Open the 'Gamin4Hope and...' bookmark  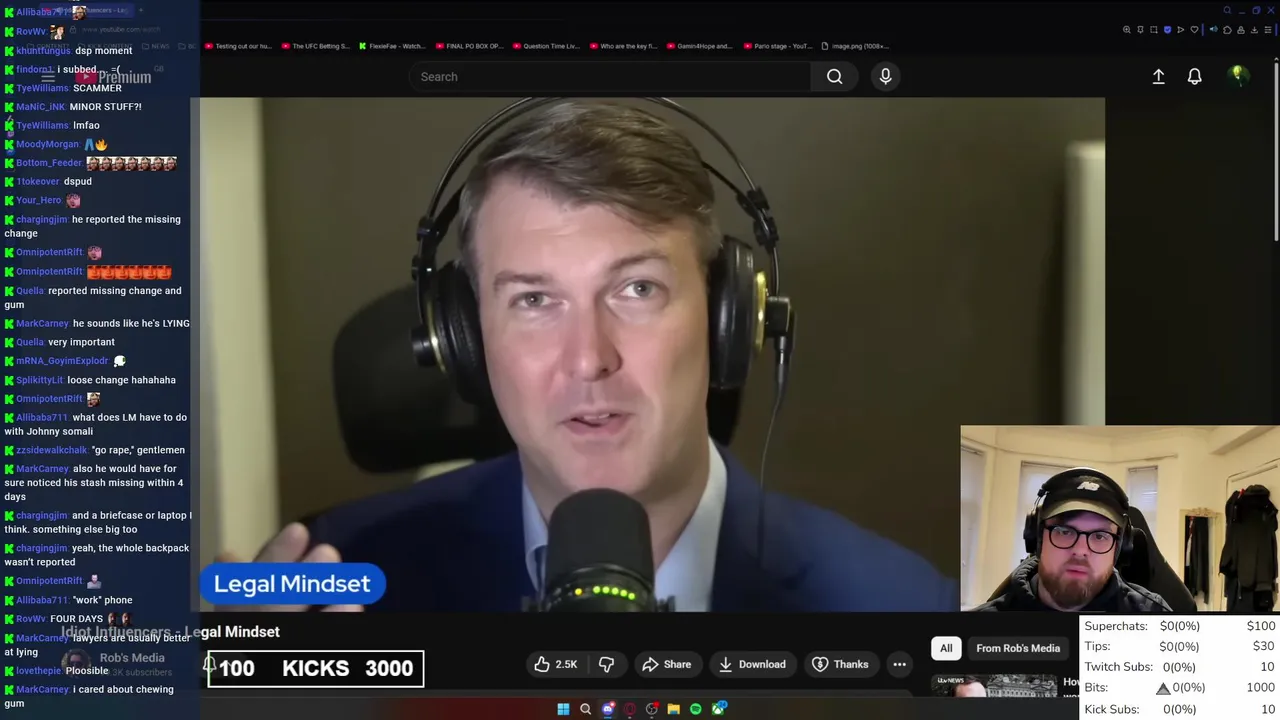[699, 46]
